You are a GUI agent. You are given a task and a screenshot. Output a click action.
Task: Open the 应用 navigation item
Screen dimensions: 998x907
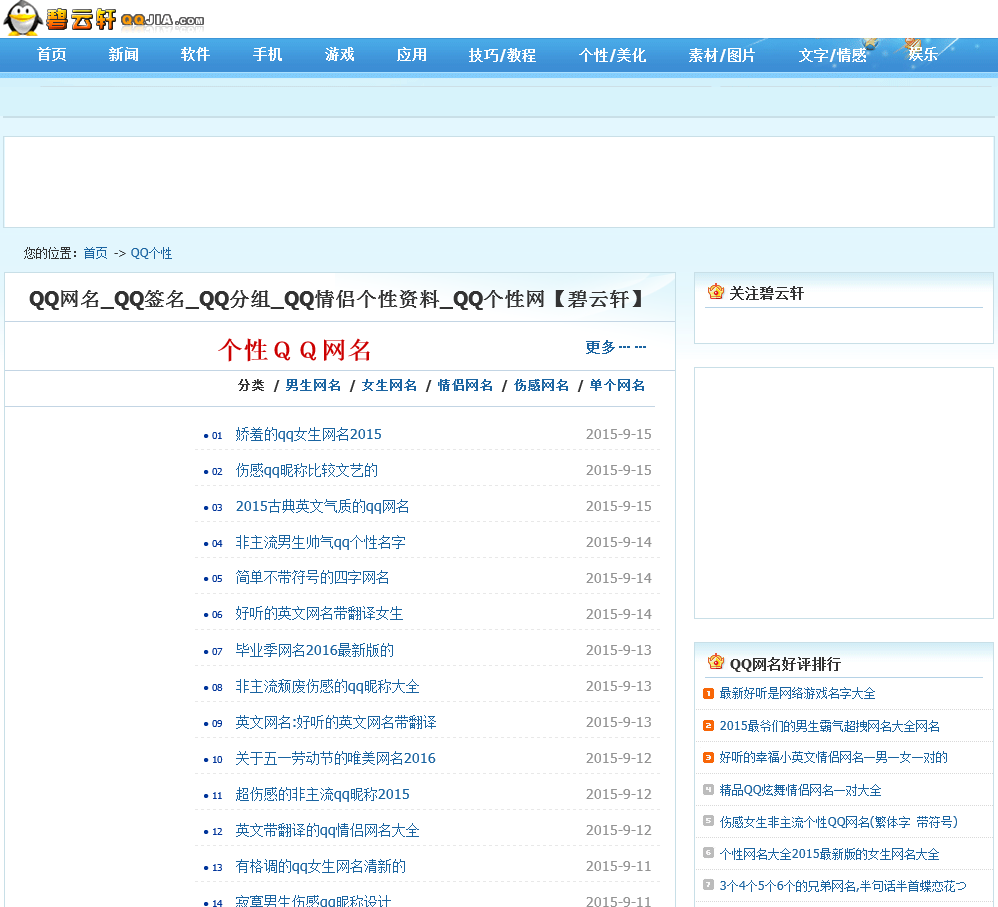coord(411,55)
